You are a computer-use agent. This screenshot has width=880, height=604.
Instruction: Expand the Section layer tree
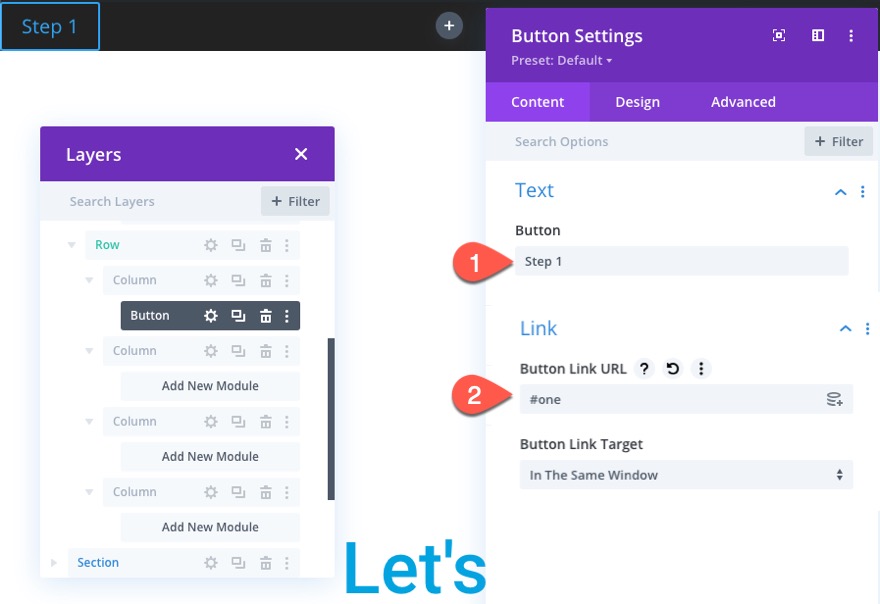tap(54, 562)
